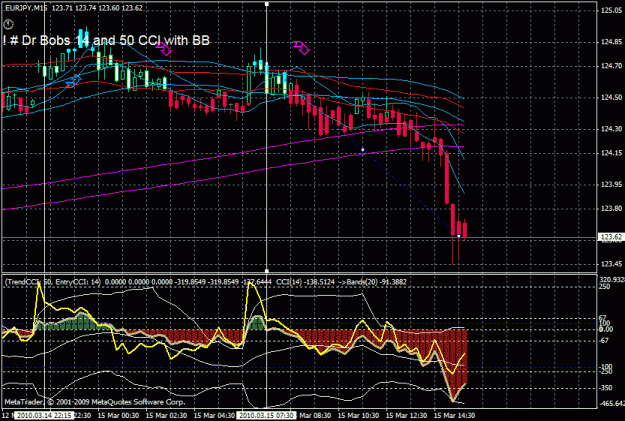Click the "15 Mar 00:30" time axis label
625x421 pixels.
[x=118, y=415]
